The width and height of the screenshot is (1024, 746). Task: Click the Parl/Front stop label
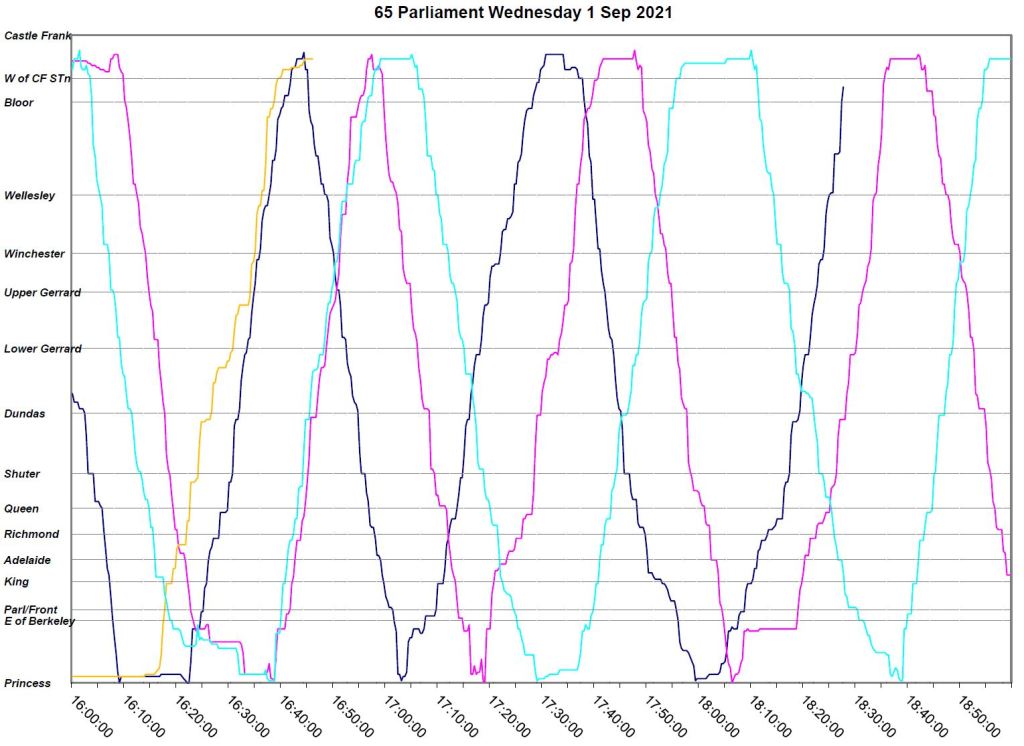click(x=31, y=610)
